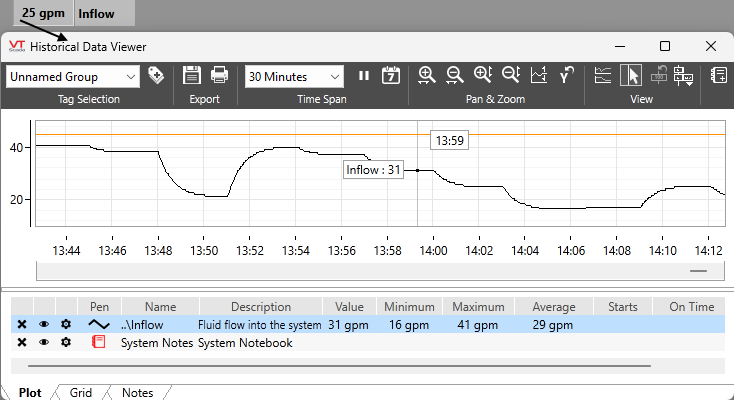Viewport: 734px width, 400px height.
Task: Select the pointer cursor tool in View
Action: [x=631, y=76]
